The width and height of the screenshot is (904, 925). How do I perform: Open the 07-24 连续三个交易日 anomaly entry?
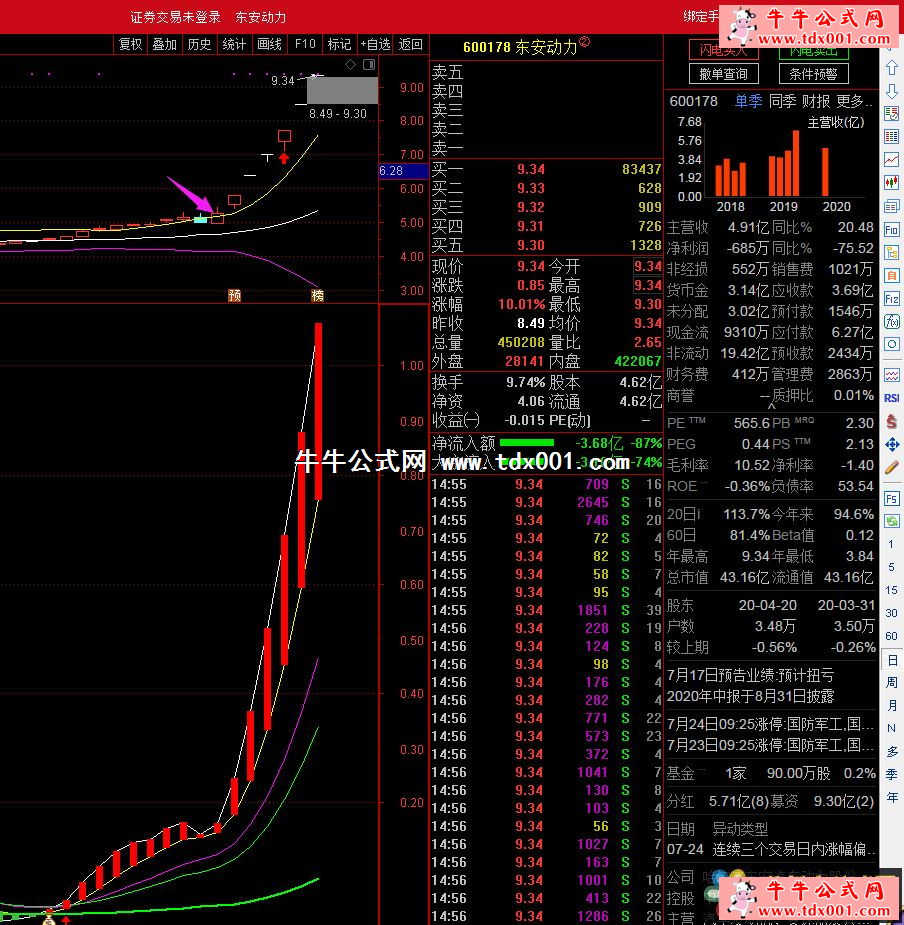770,849
